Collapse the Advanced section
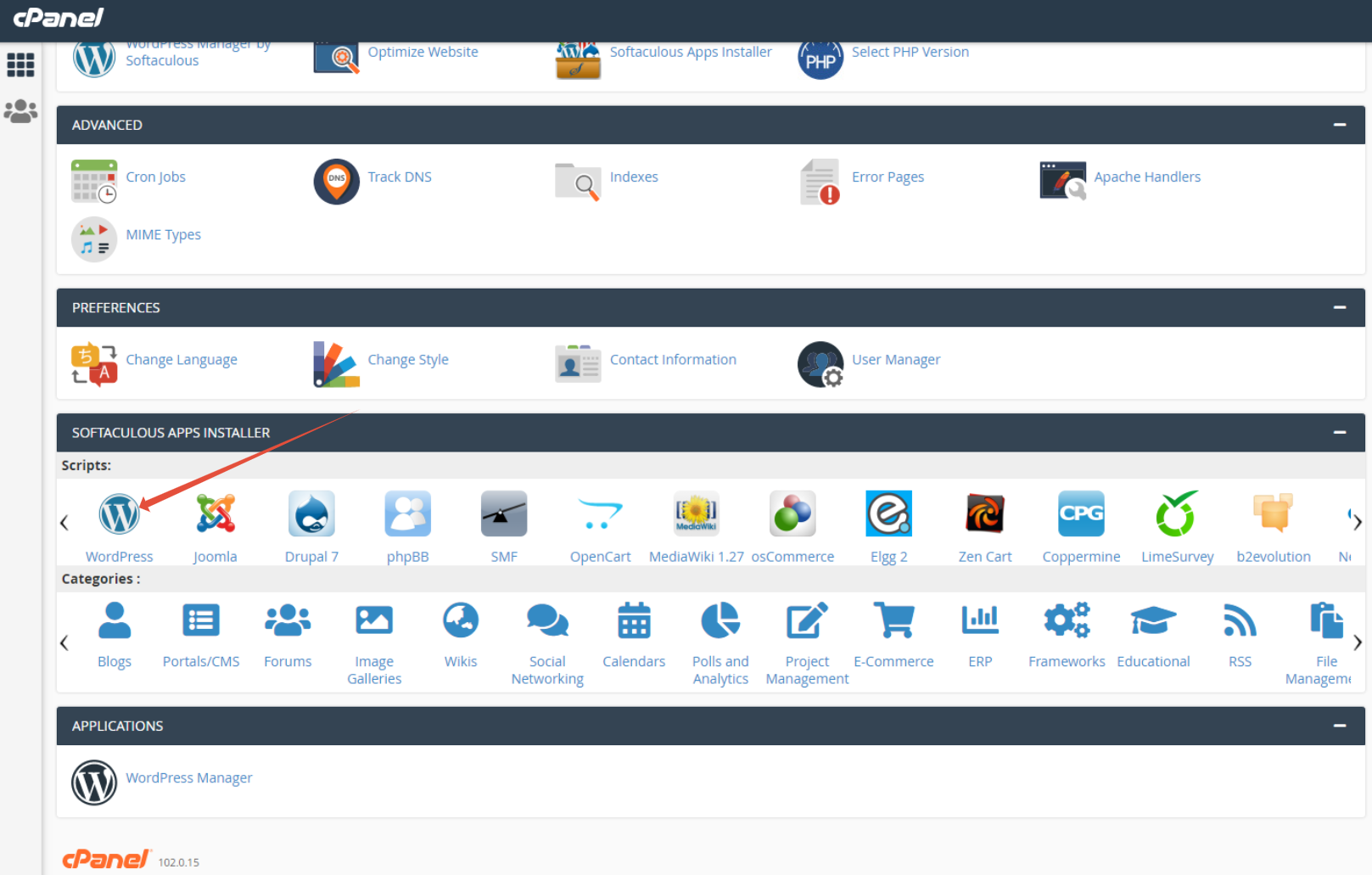 1340,125
